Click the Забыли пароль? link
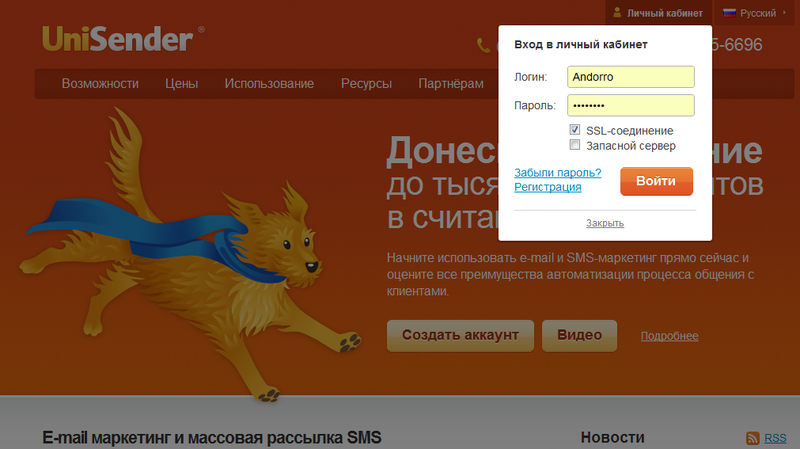 coord(558,172)
